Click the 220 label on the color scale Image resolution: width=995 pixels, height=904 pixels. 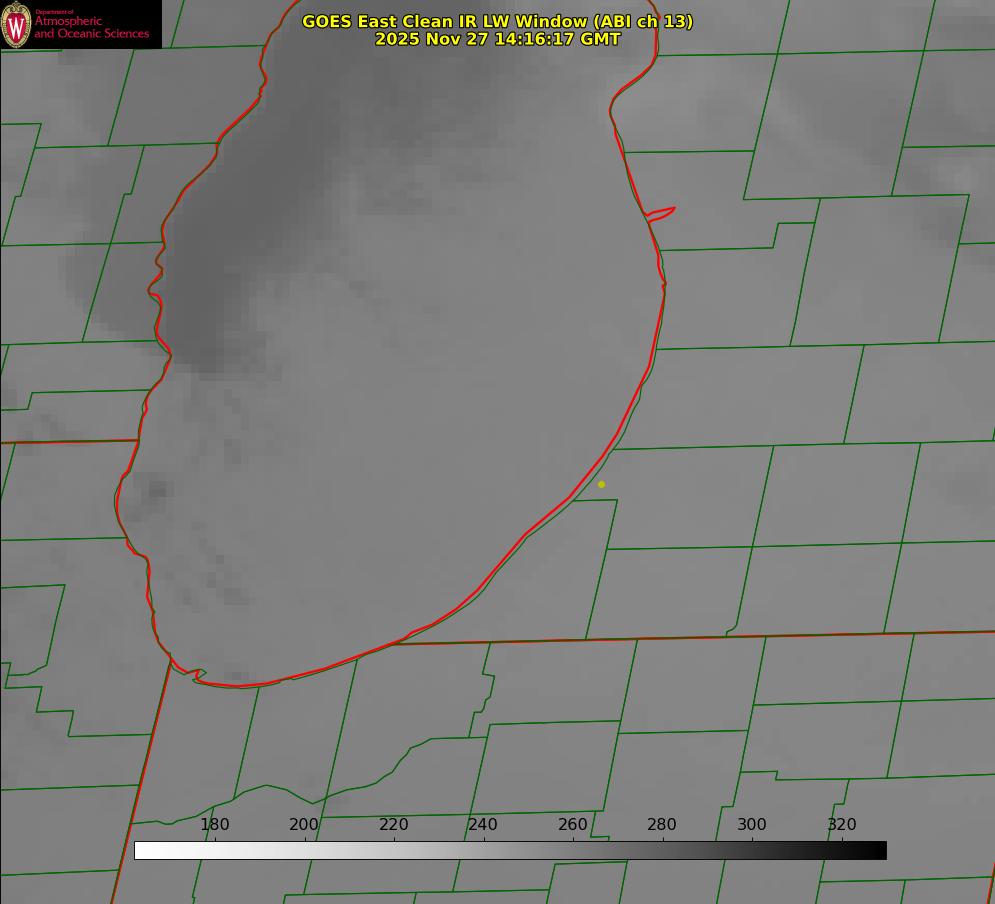tap(393, 824)
